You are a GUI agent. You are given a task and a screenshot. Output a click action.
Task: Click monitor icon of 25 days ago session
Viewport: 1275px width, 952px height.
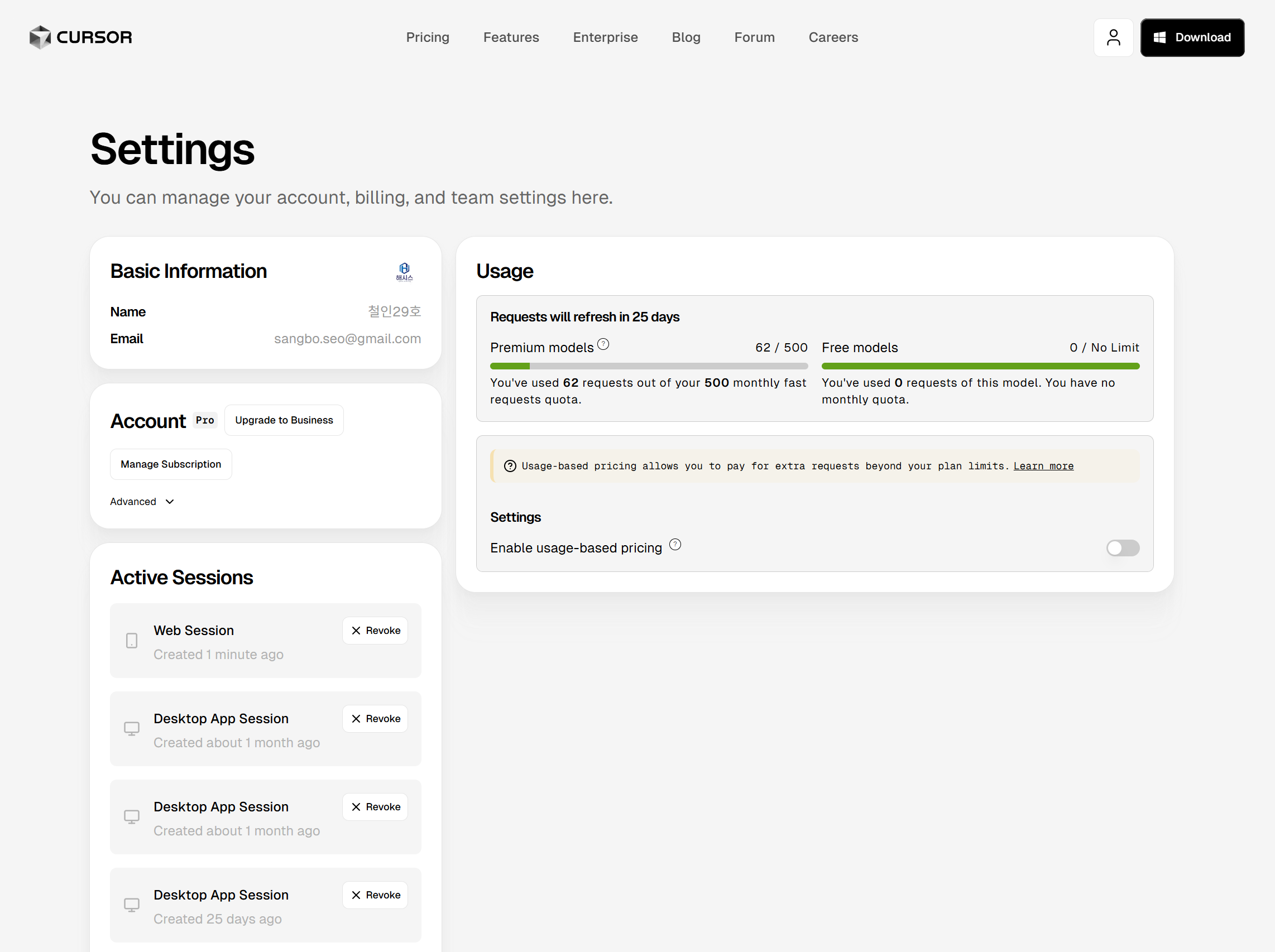point(131,905)
